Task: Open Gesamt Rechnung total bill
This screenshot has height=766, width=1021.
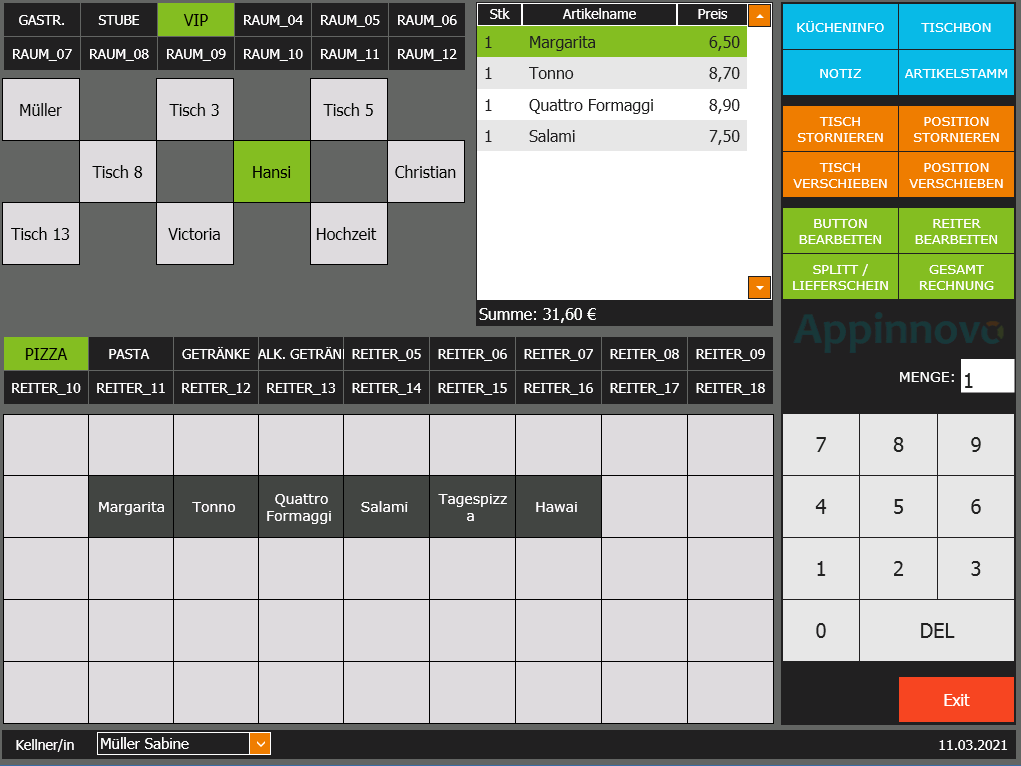Action: [955, 277]
